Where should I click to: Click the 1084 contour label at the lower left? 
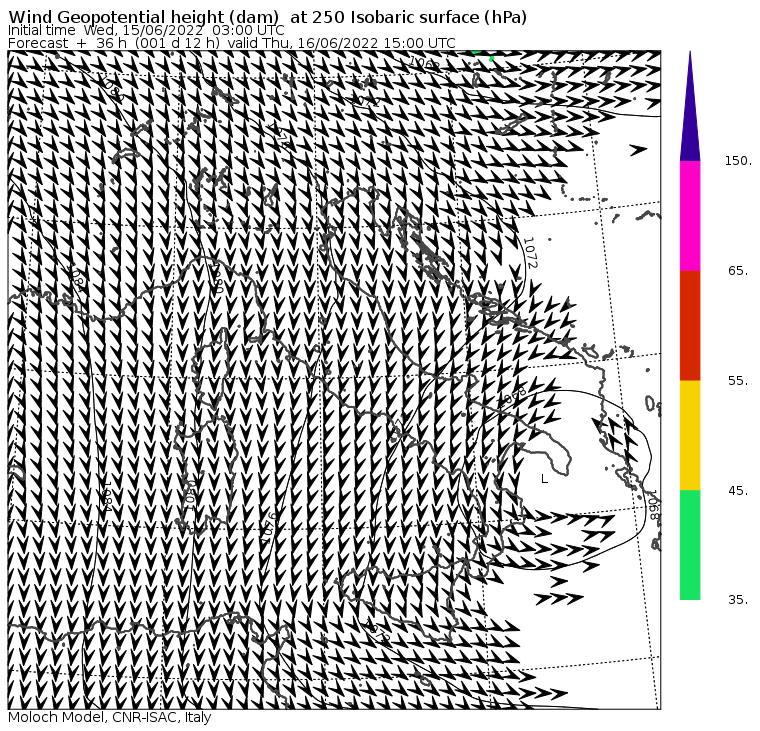tap(107, 496)
